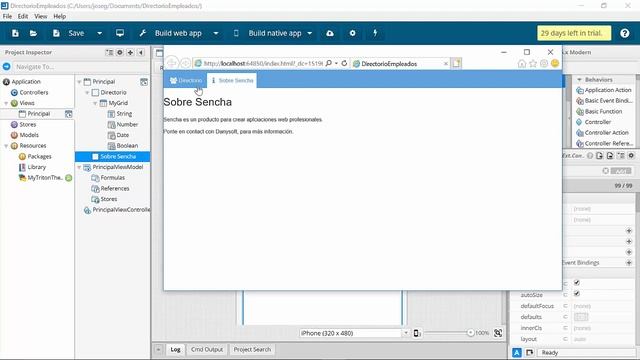This screenshot has width=640, height=360.
Task: Toggle device orientation icon beside device dropdown
Action: pos(416,333)
